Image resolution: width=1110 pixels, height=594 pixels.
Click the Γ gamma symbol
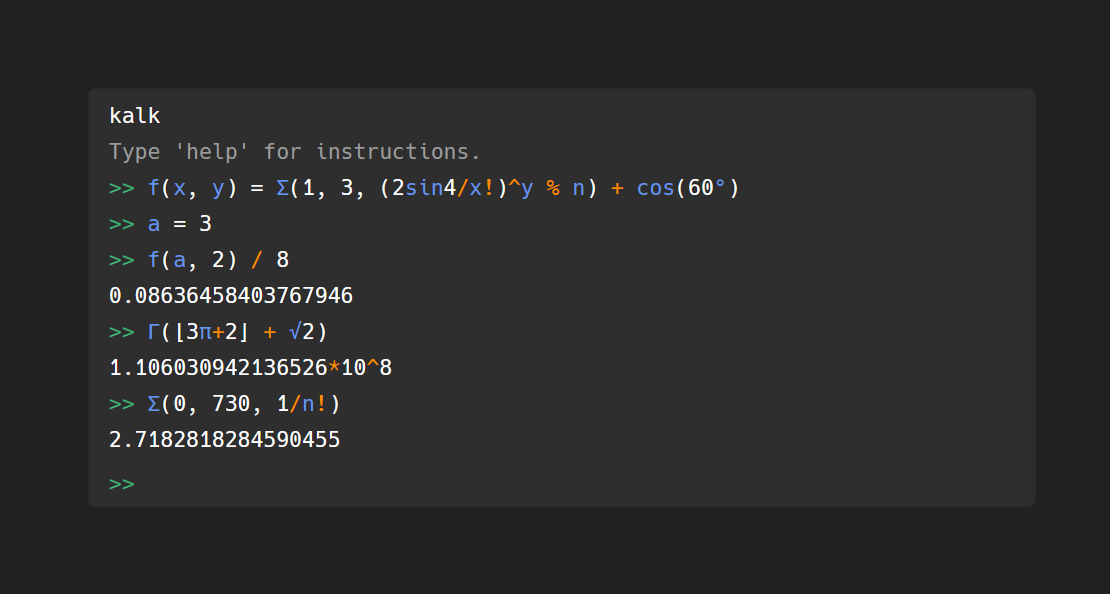(x=154, y=331)
